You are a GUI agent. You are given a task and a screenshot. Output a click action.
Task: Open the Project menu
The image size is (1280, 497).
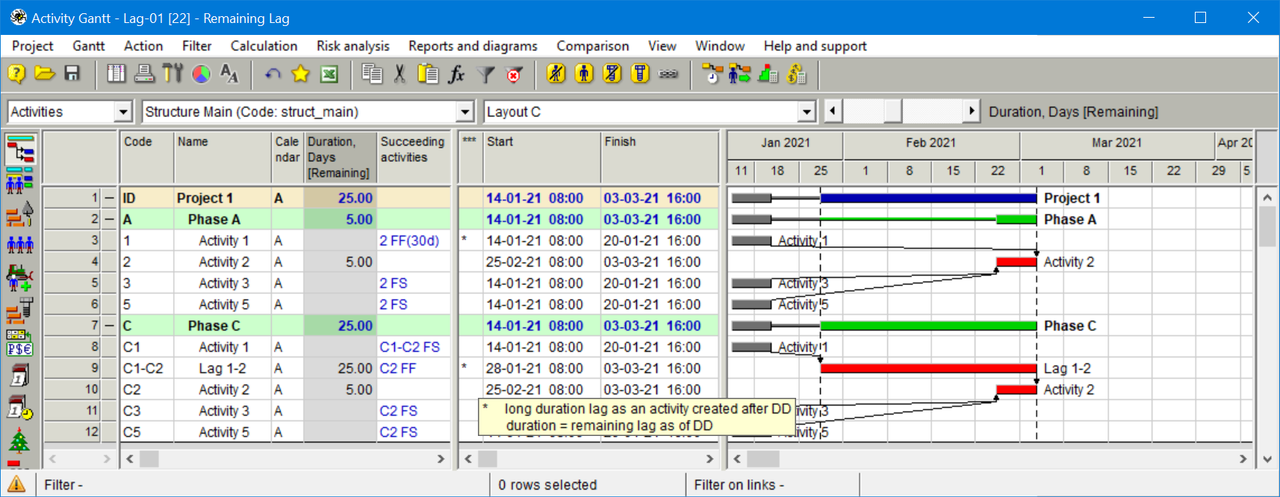[x=33, y=46]
